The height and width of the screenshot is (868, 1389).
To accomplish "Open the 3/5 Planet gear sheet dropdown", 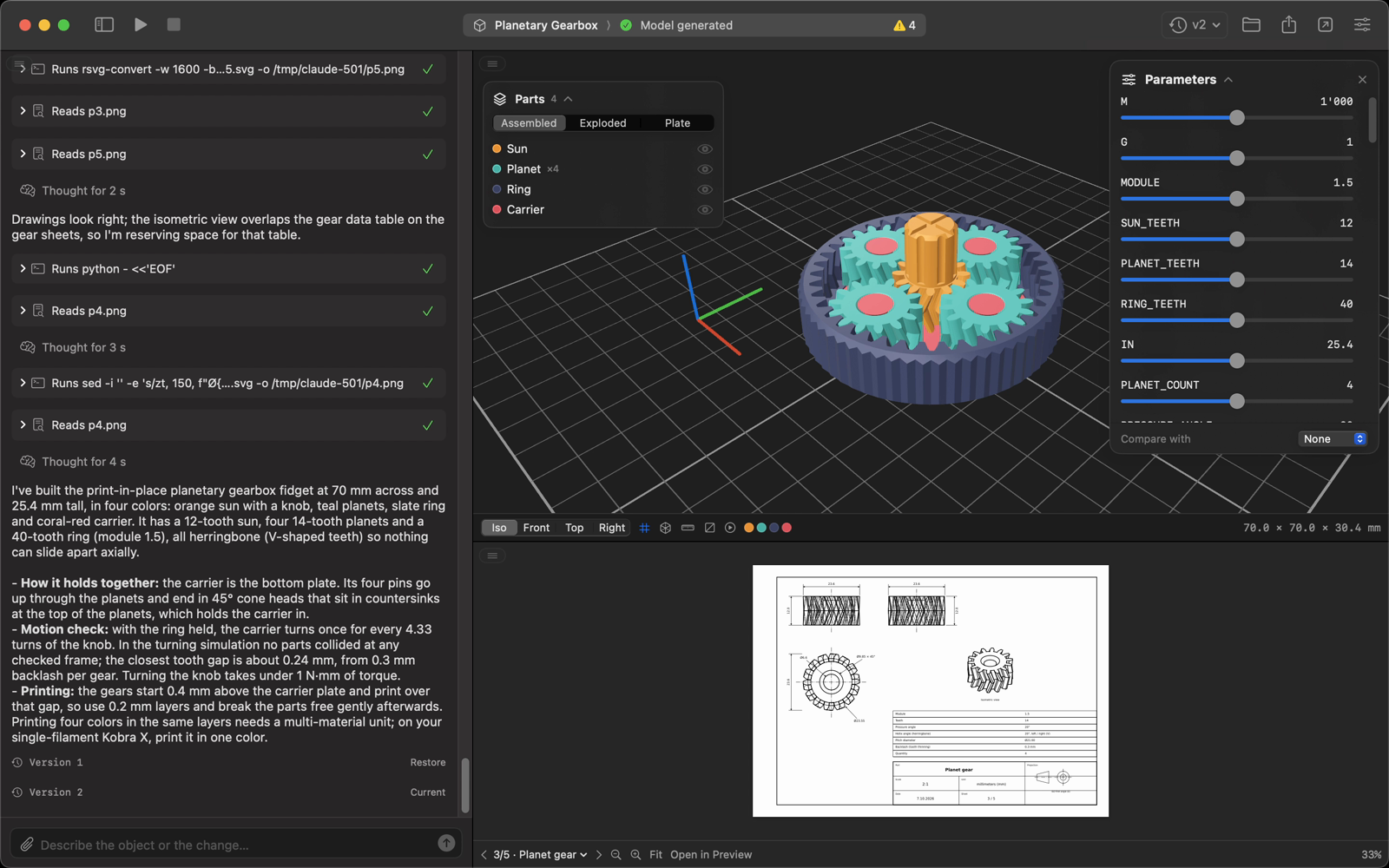I will [540, 855].
